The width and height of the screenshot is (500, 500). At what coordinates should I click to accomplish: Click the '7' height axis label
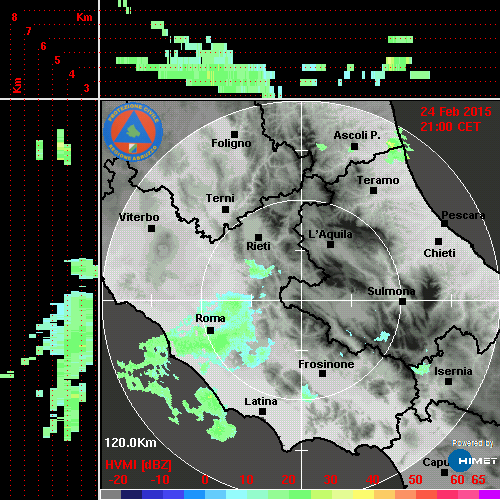coord(29,31)
